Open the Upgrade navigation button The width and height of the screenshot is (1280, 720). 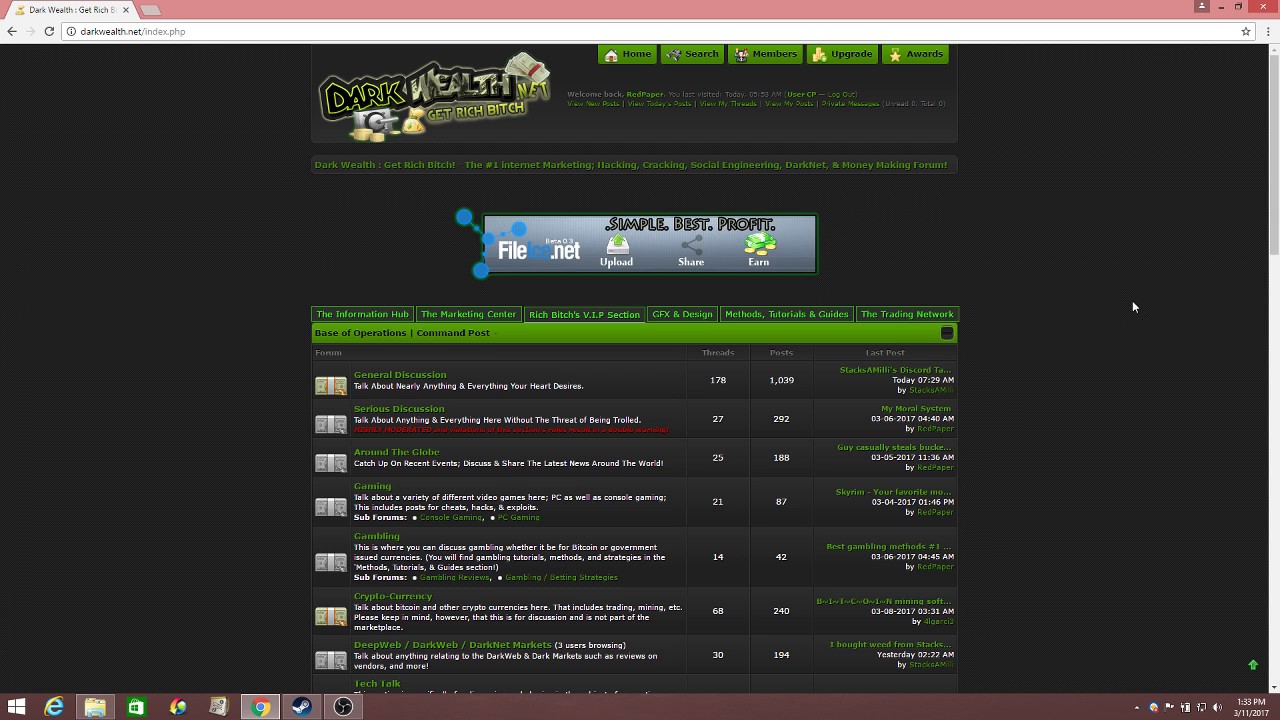pos(842,54)
